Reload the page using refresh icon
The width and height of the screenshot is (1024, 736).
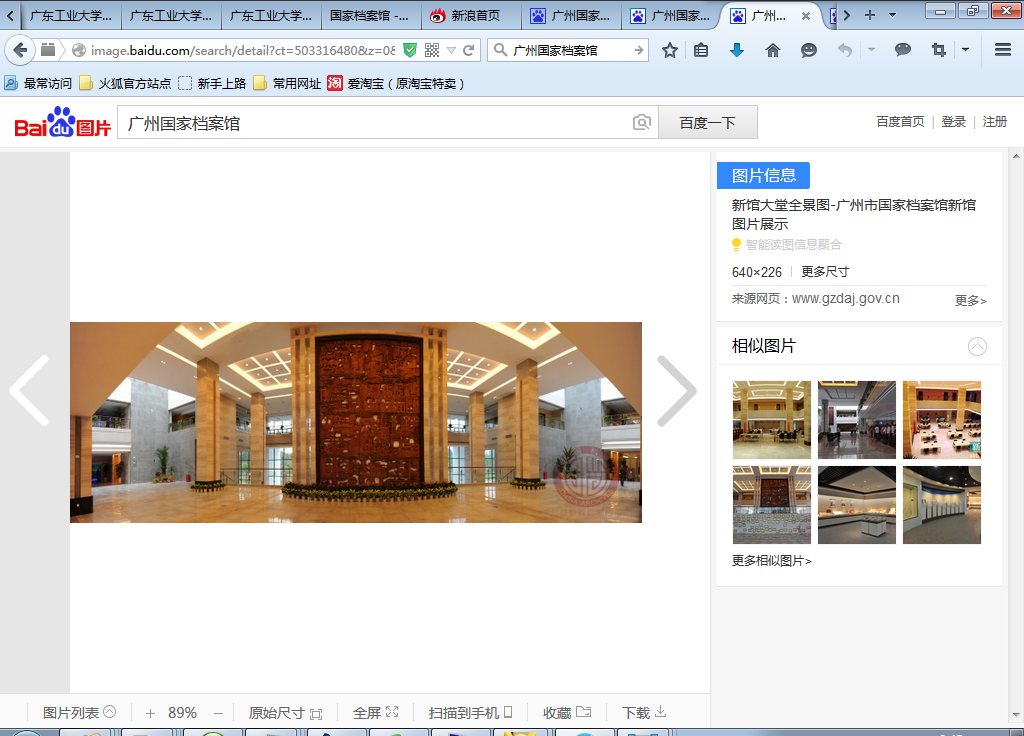click(468, 50)
